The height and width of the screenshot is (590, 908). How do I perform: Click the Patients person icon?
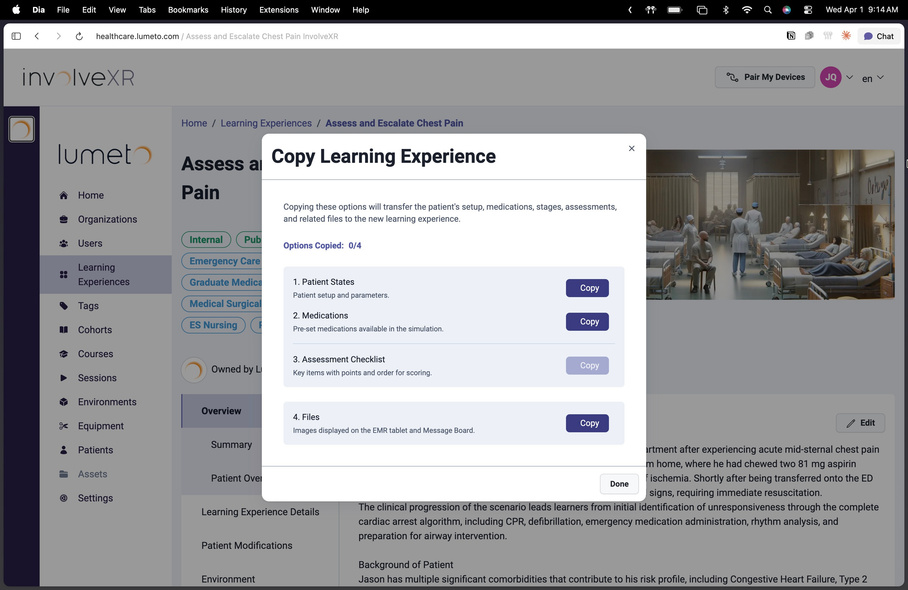click(64, 450)
